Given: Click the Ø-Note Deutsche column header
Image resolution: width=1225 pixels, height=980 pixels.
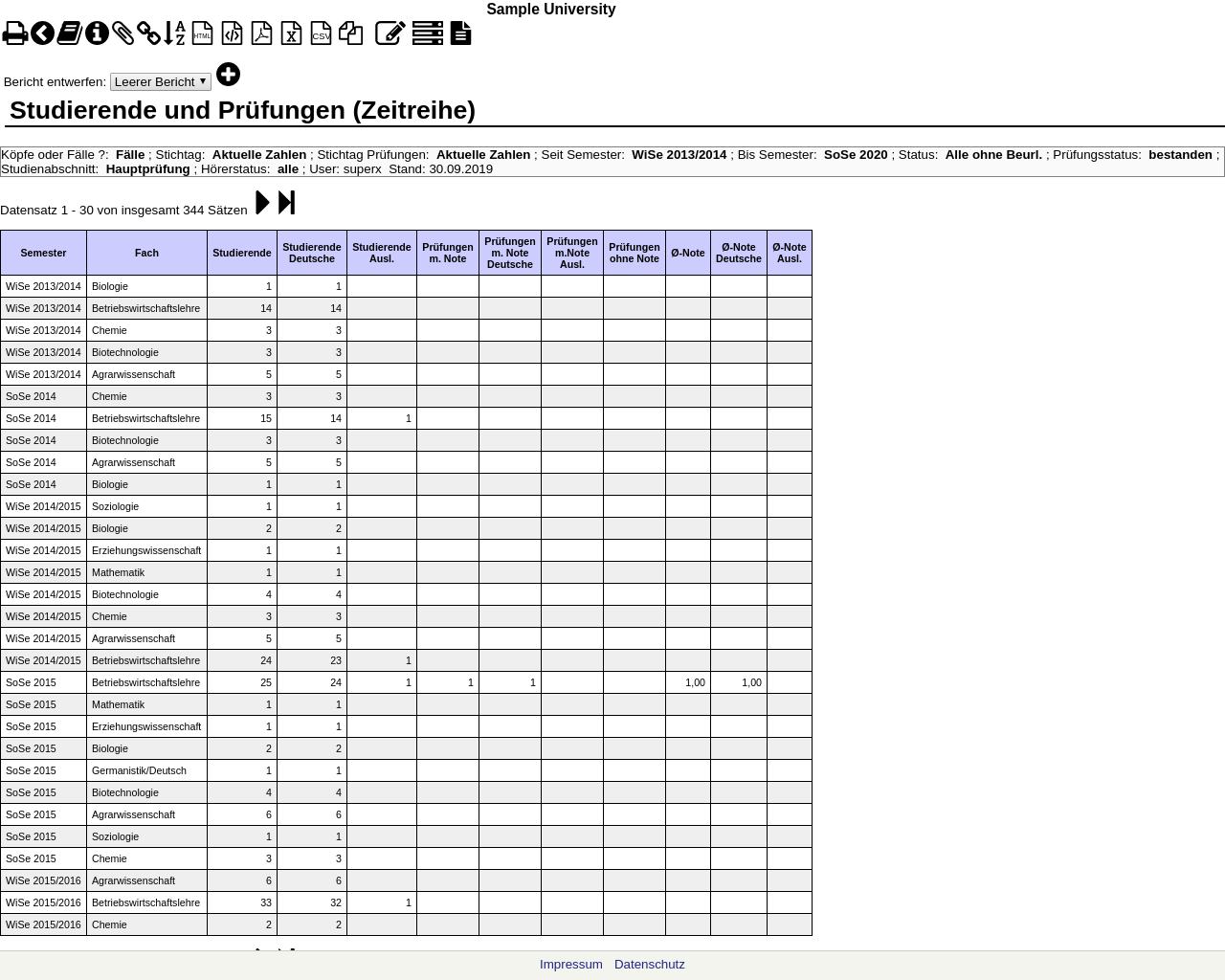Looking at the screenshot, I should [739, 253].
